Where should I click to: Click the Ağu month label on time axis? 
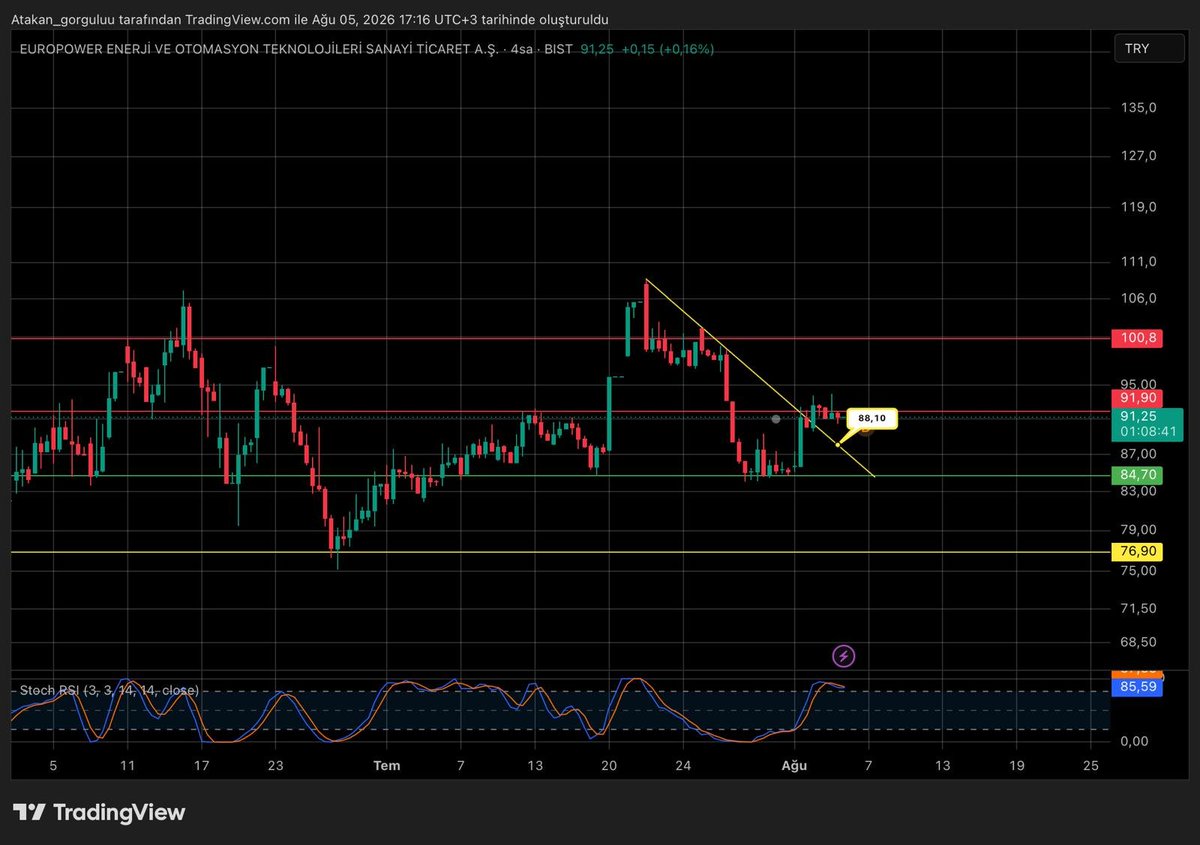coord(794,766)
